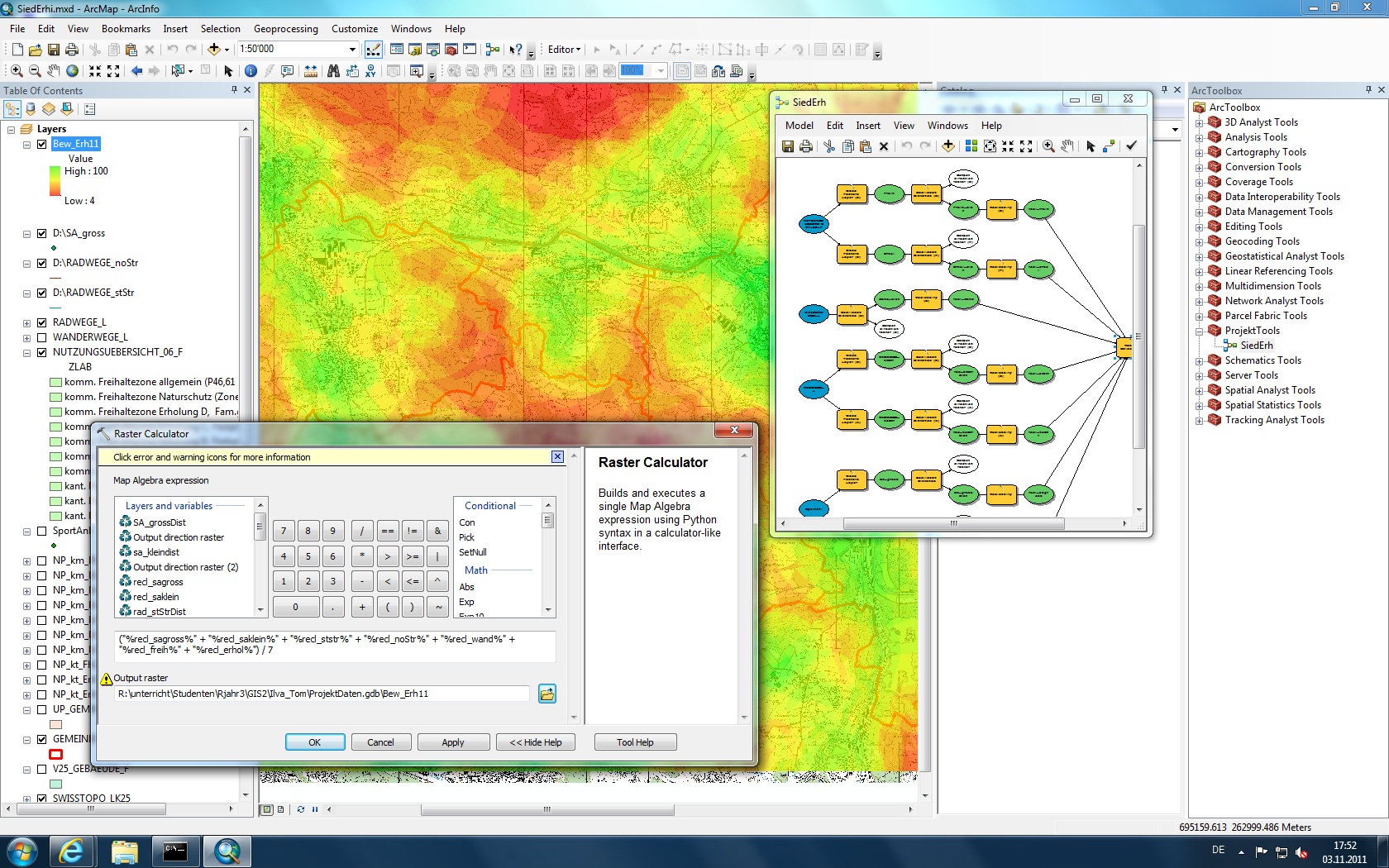
Task: Validate model with the checkmark icon
Action: [1131, 146]
